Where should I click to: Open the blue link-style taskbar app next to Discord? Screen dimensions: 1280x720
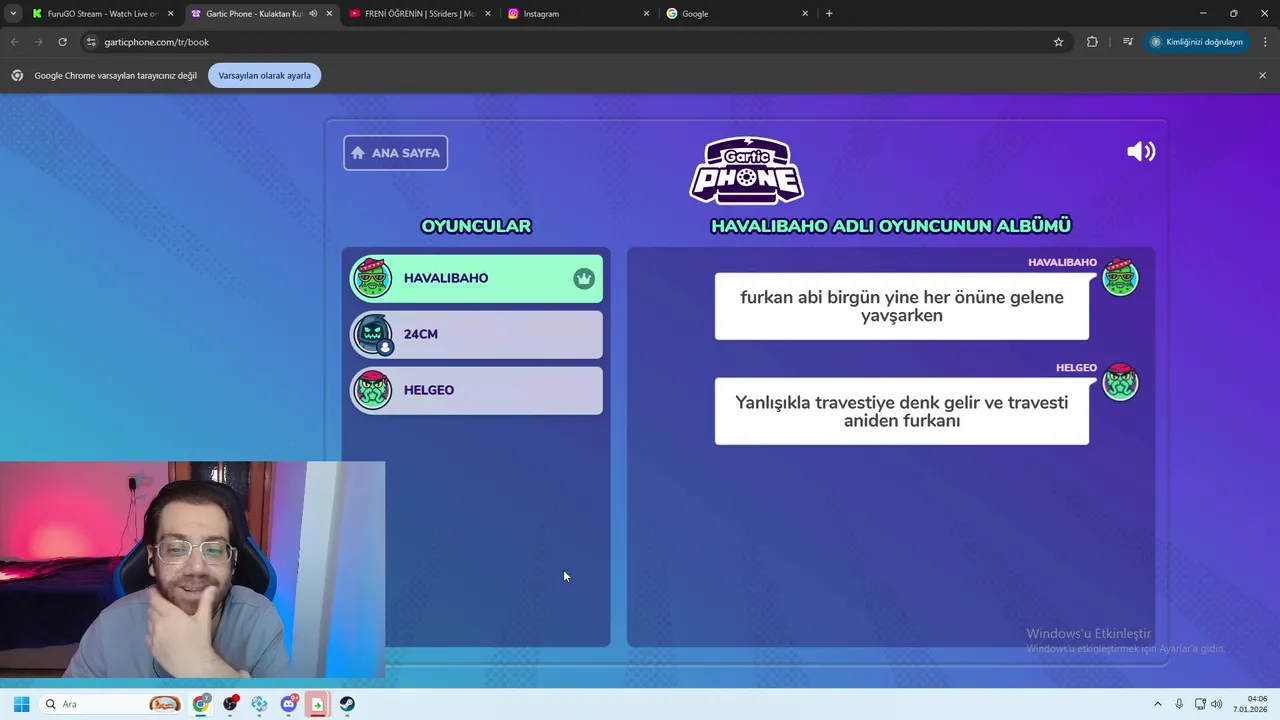[x=259, y=704]
